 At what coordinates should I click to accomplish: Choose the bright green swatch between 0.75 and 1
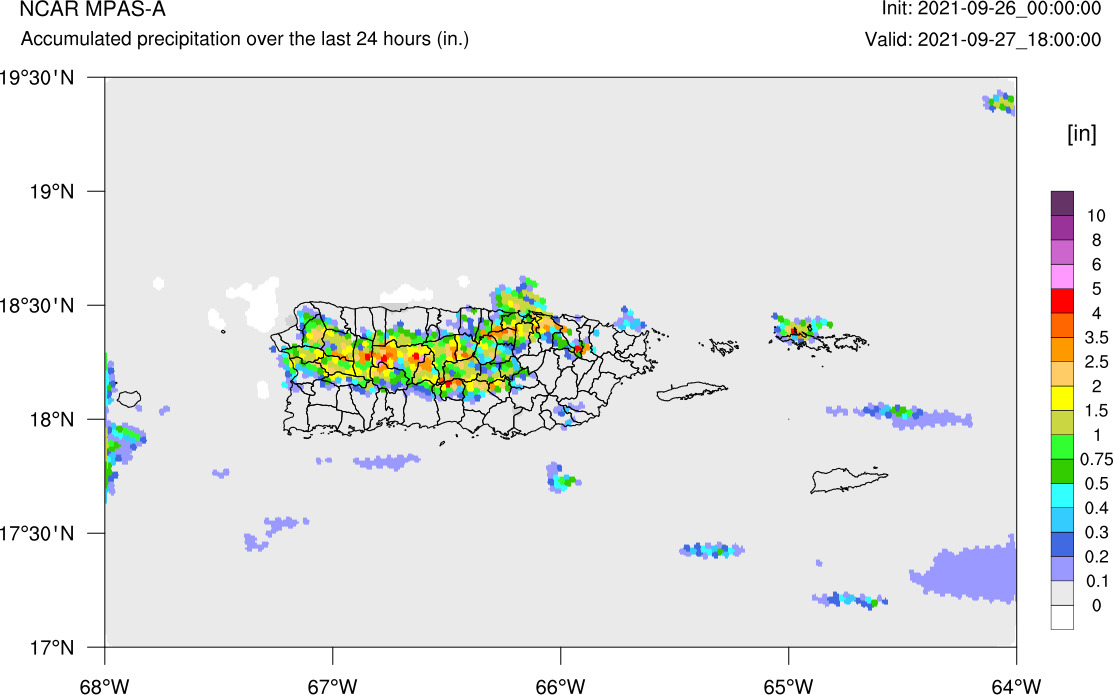tap(1062, 447)
